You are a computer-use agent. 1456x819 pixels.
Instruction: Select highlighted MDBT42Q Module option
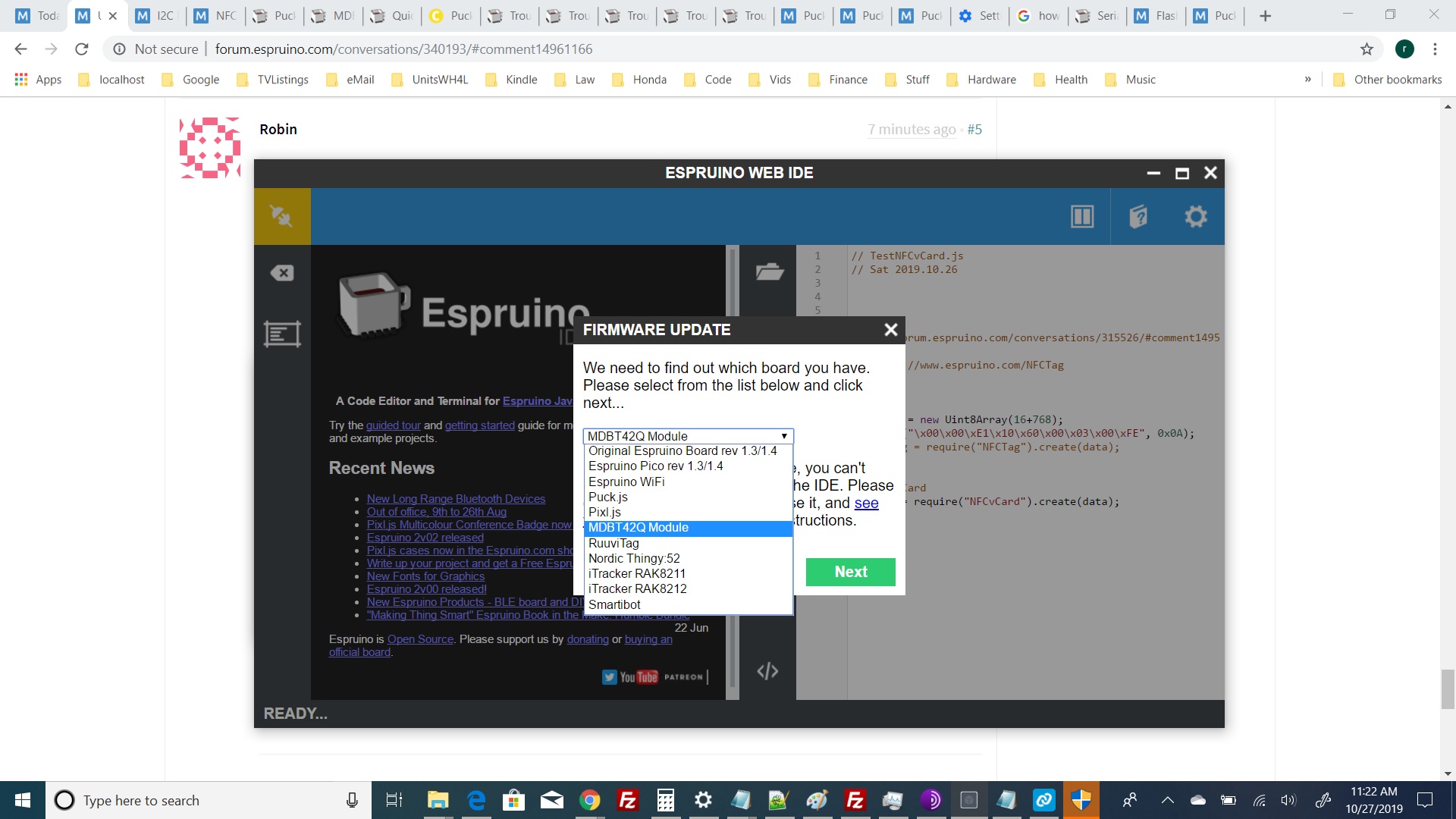689,527
